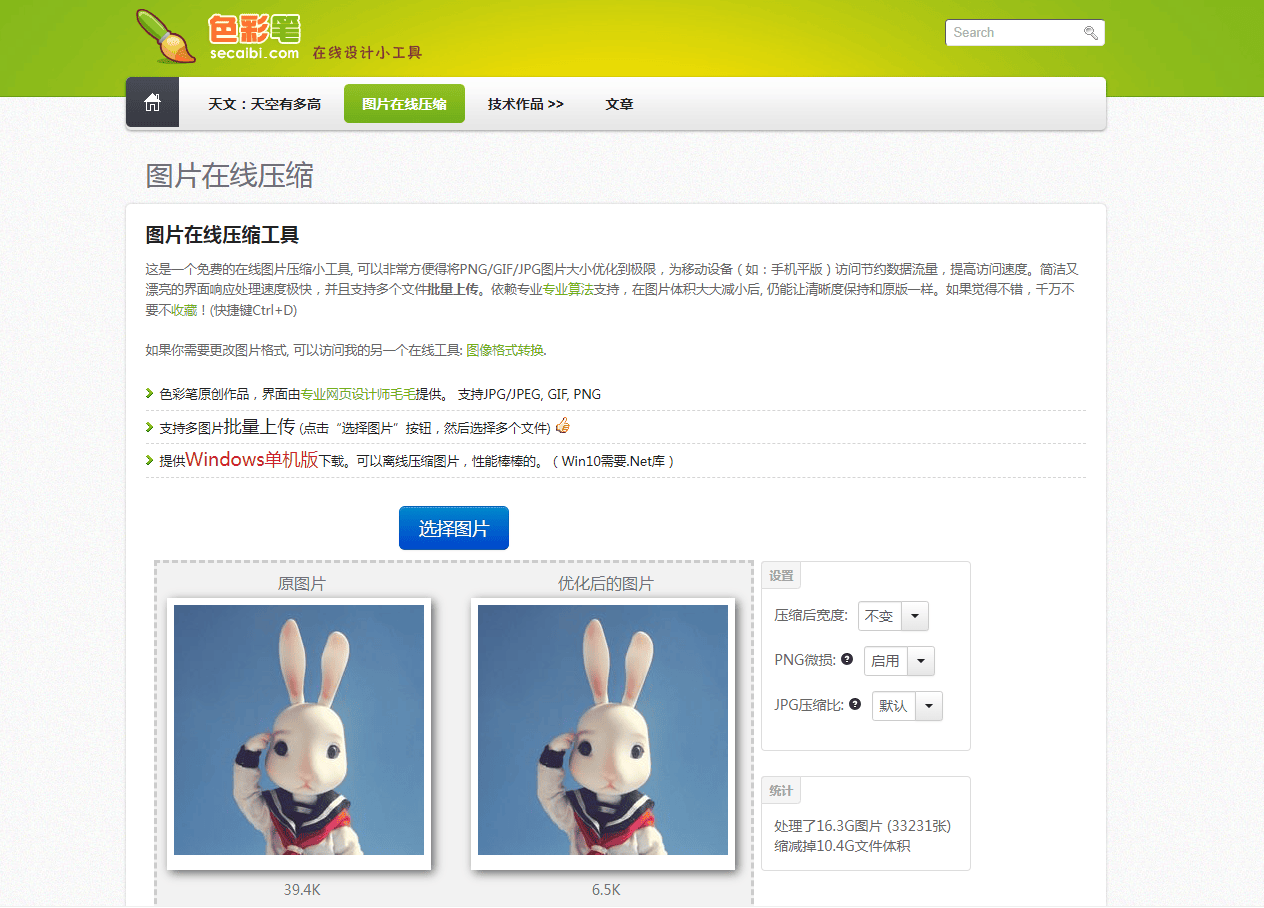Go to the 文章 menu item
This screenshot has width=1264, height=908.
pyautogui.click(x=619, y=104)
